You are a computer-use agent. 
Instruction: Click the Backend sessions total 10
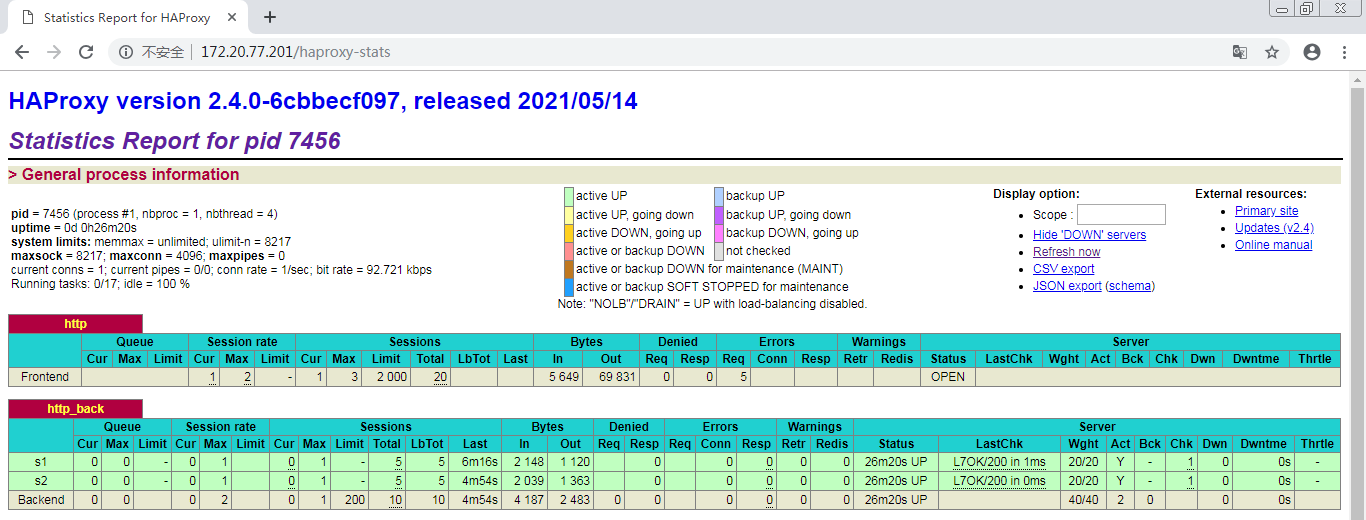pos(395,500)
